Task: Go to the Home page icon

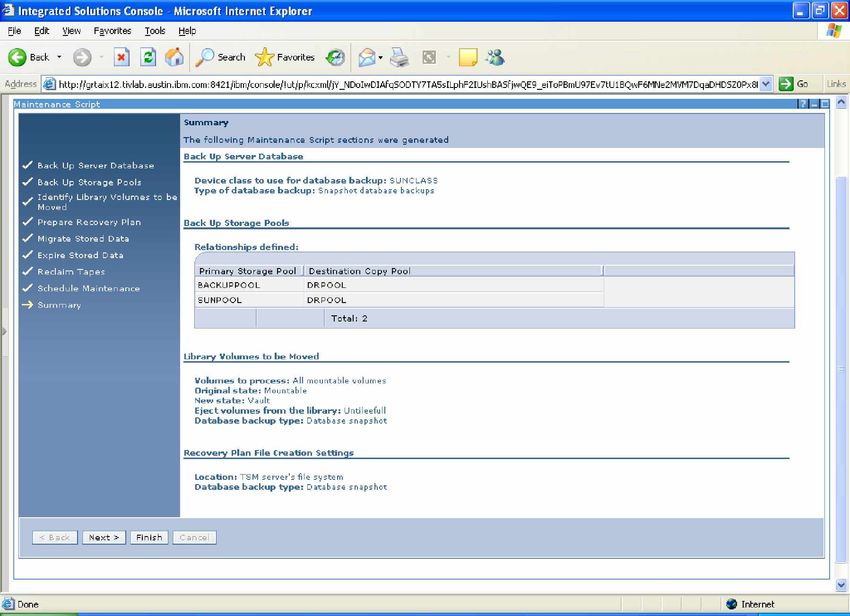Action: click(174, 57)
